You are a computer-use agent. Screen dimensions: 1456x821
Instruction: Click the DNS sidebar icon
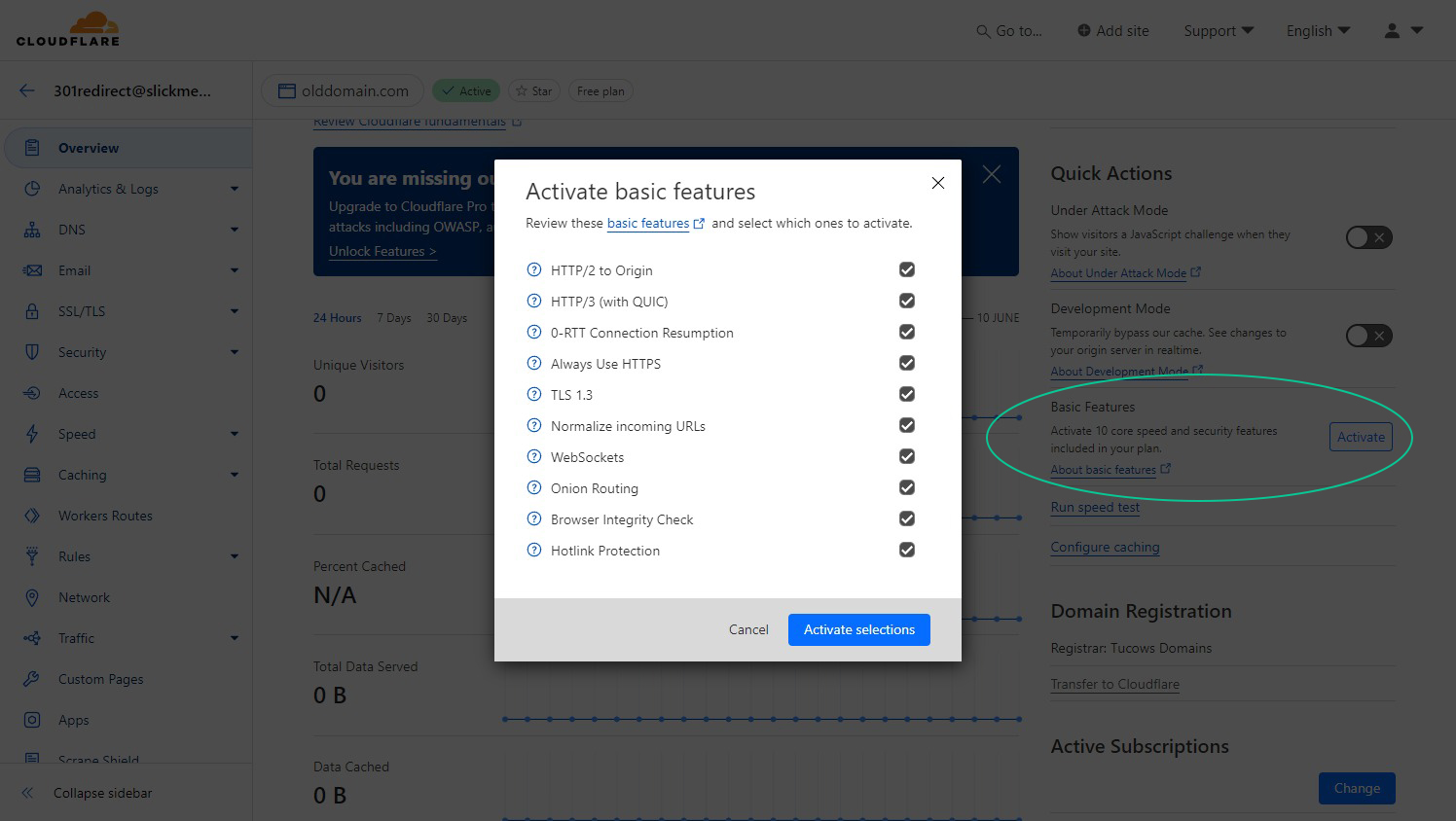(x=32, y=230)
